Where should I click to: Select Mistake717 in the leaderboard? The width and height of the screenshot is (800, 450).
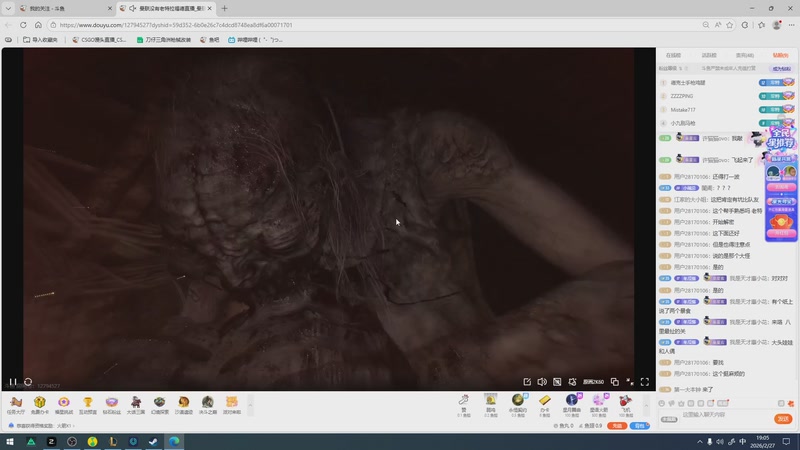[683, 110]
